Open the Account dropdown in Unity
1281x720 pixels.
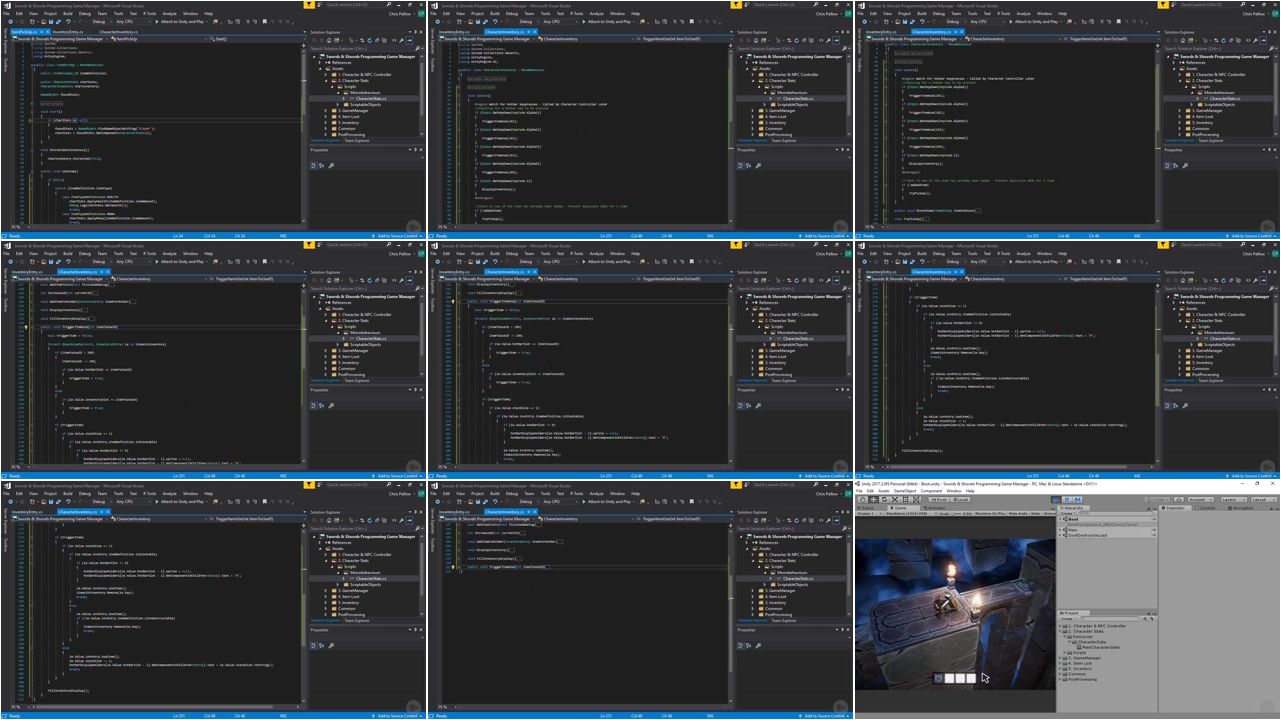(x=1201, y=500)
